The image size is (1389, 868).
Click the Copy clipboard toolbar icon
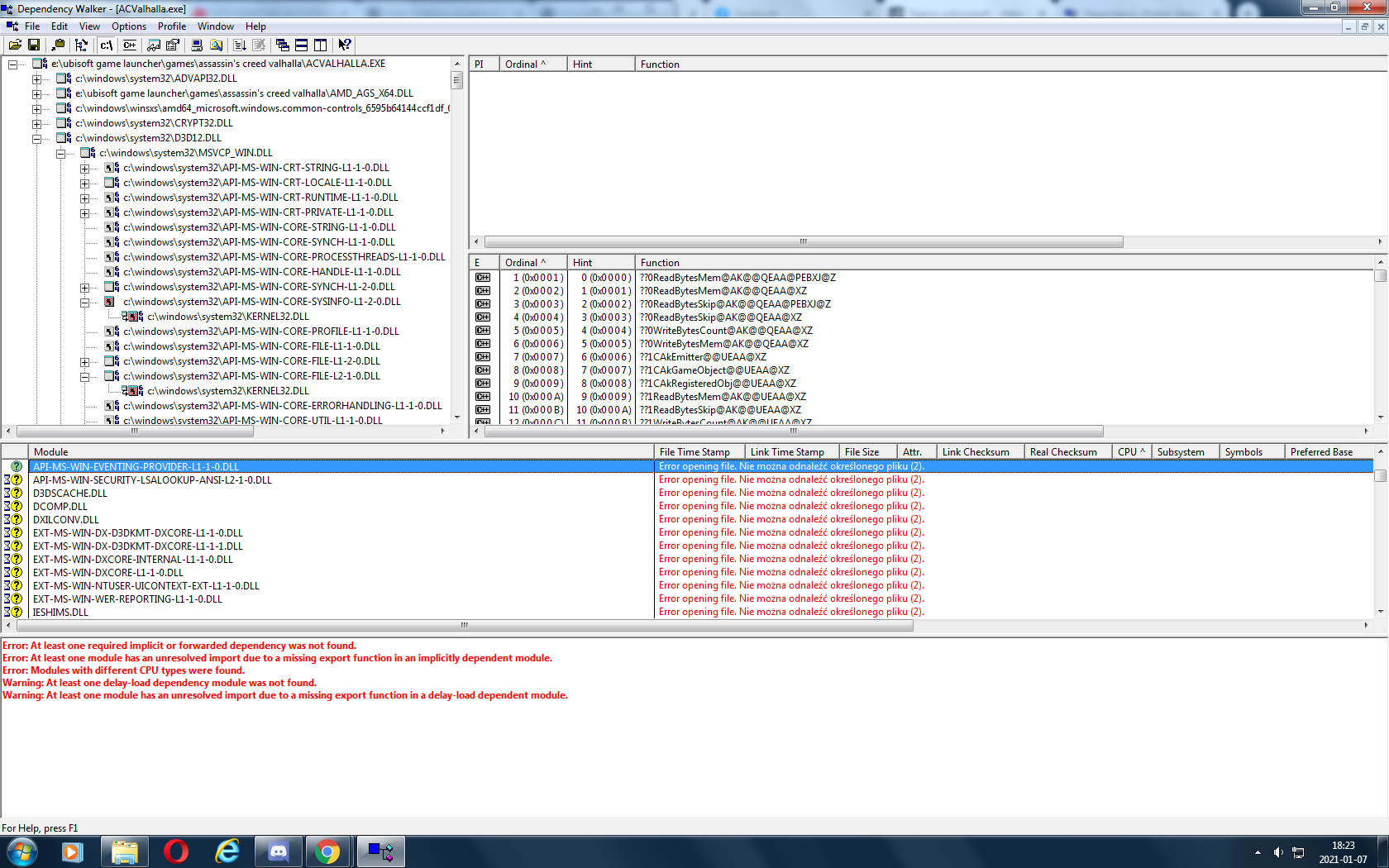pyautogui.click(x=58, y=45)
